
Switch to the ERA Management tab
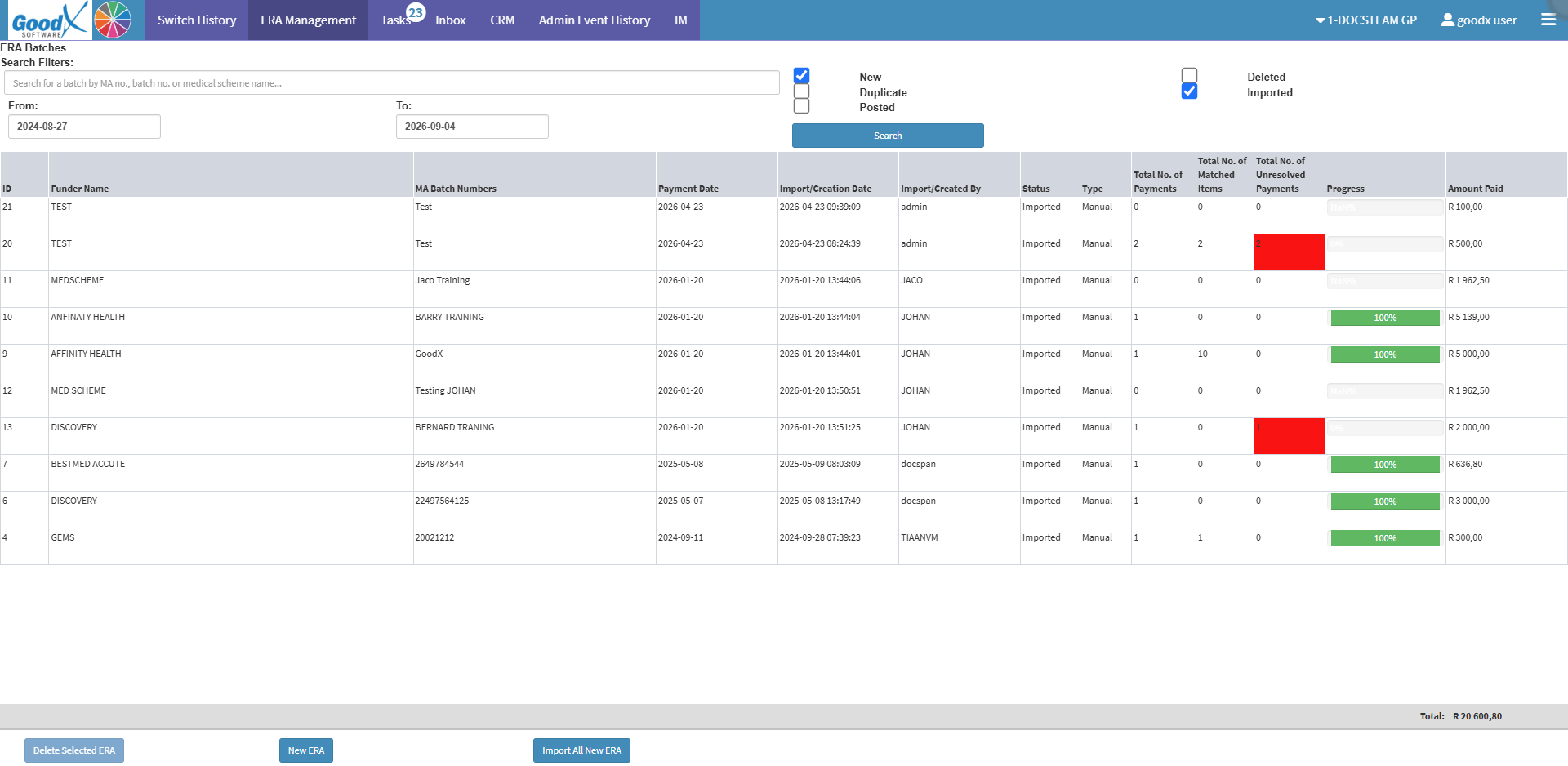pyautogui.click(x=309, y=20)
